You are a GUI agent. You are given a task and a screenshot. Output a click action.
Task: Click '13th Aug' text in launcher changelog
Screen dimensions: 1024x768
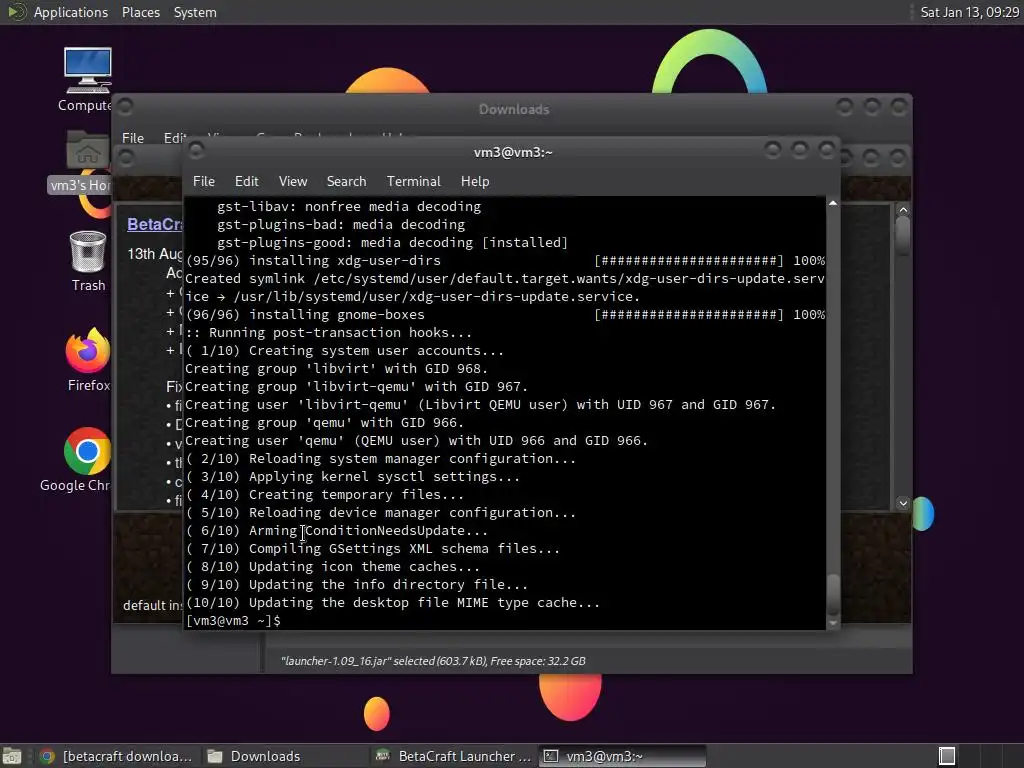(155, 254)
